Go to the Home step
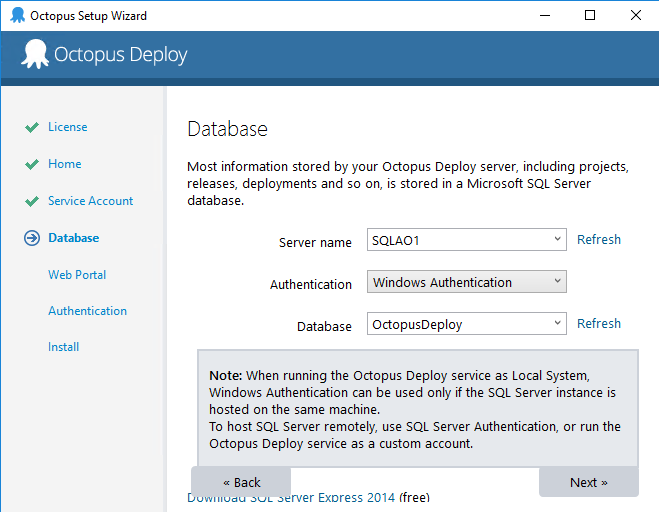This screenshot has width=659, height=512. pyautogui.click(x=65, y=164)
